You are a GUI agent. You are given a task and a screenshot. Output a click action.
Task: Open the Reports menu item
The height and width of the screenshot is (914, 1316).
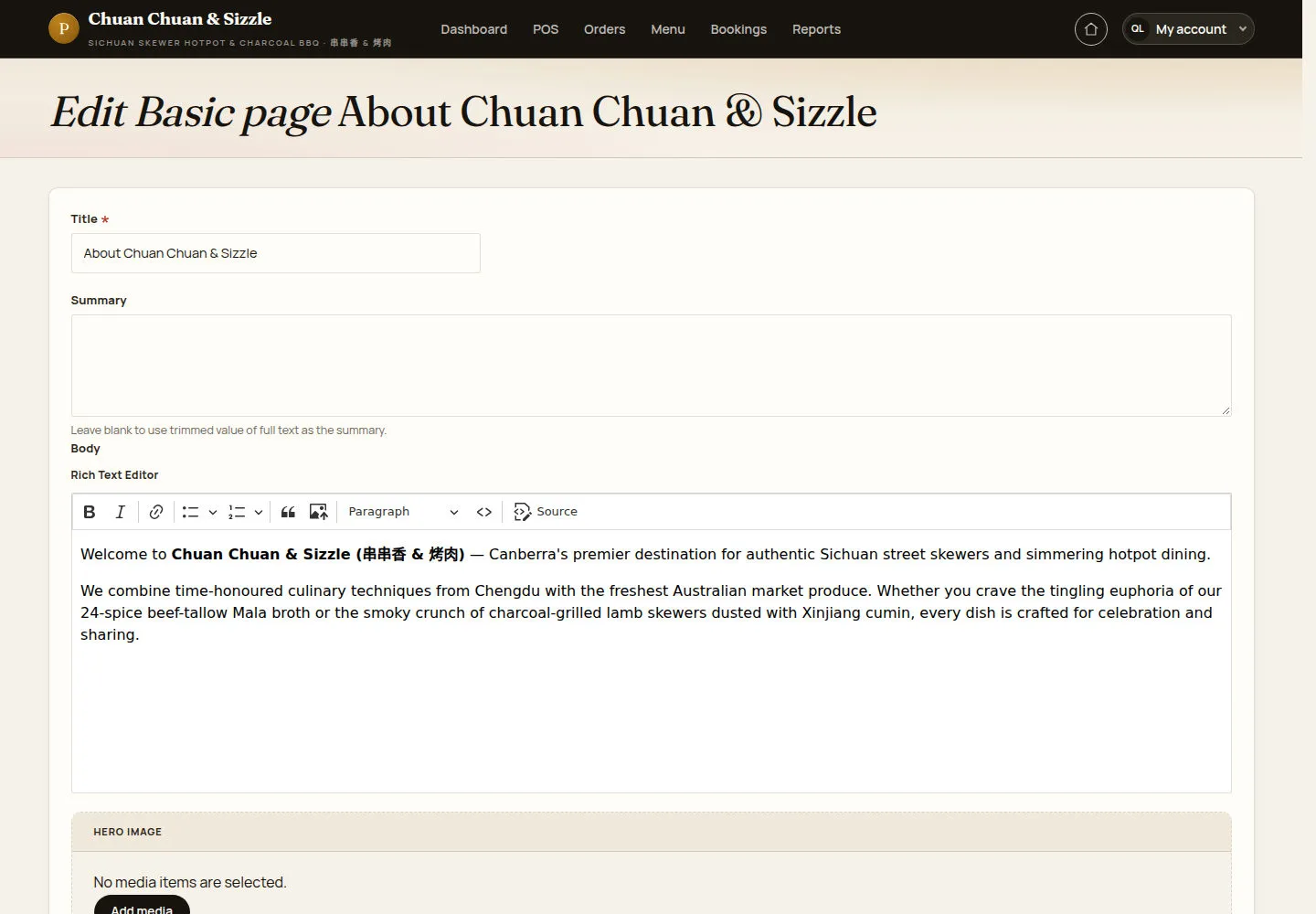(816, 29)
